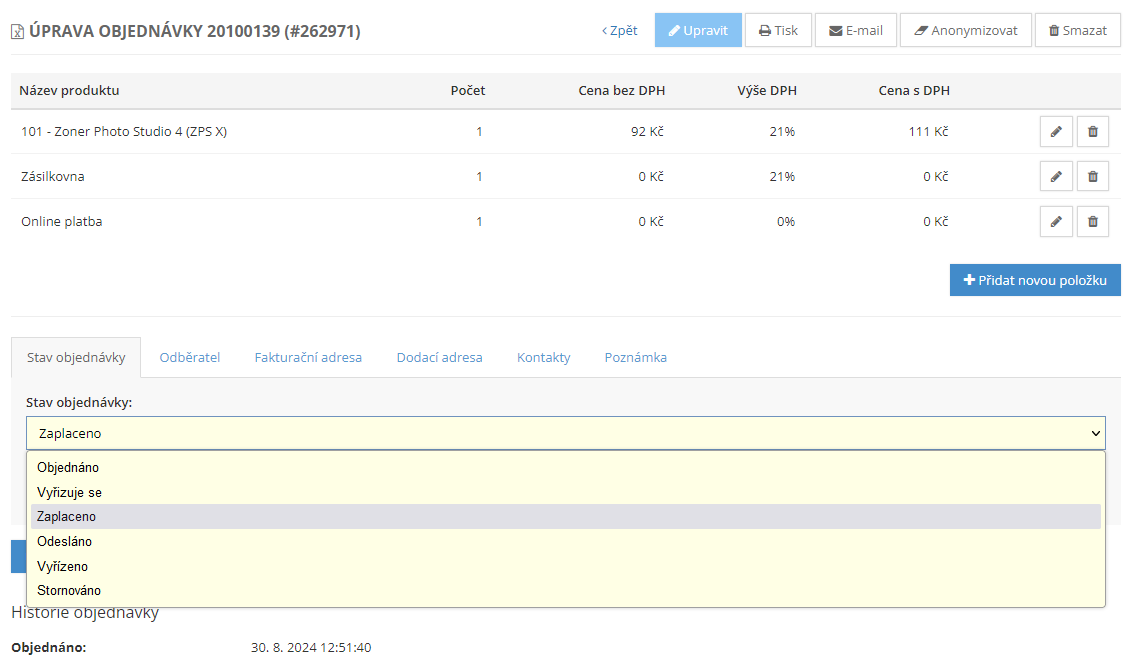Remove the Online platba item with trash icon
1131x658 pixels.
point(1092,221)
